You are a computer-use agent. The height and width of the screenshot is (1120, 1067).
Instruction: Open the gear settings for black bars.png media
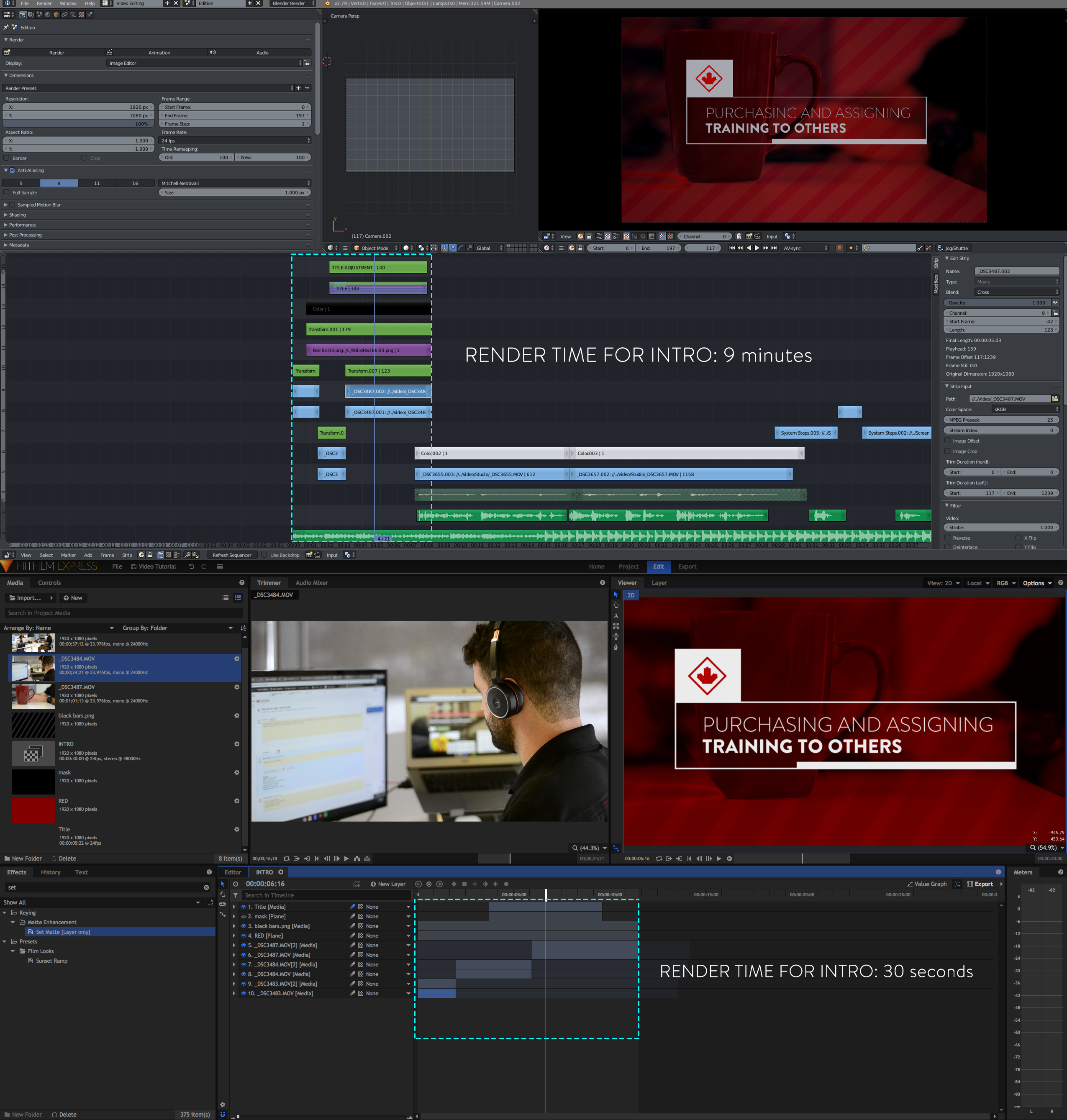tap(236, 715)
